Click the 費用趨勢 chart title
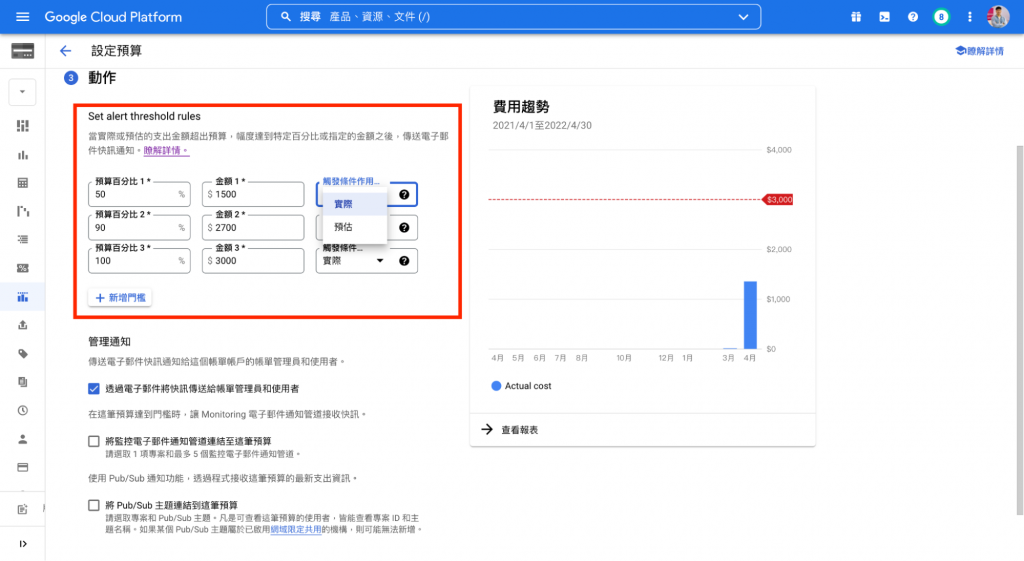The width and height of the screenshot is (1024, 561). point(521,107)
